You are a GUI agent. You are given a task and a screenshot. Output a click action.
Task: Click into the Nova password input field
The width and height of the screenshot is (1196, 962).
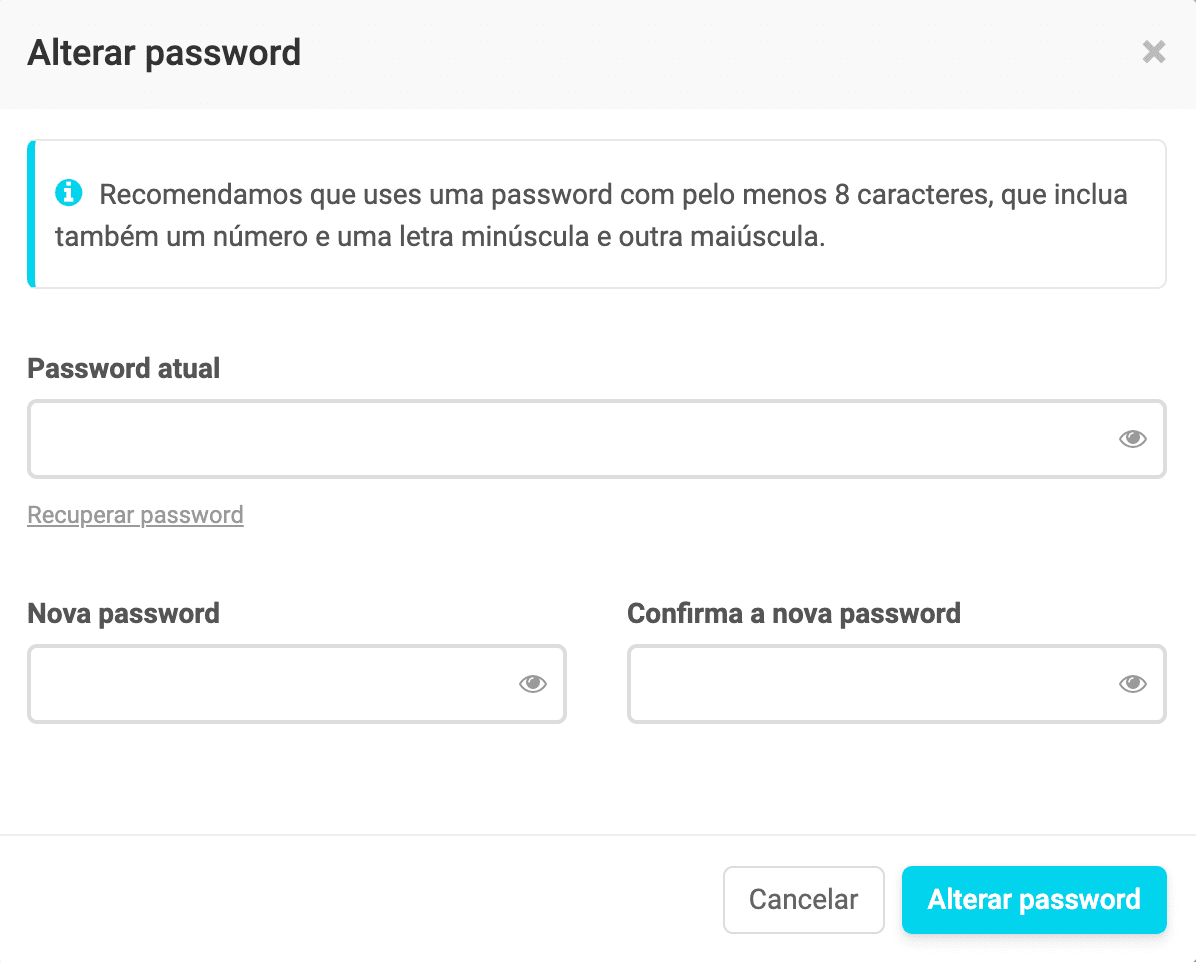click(x=270, y=684)
